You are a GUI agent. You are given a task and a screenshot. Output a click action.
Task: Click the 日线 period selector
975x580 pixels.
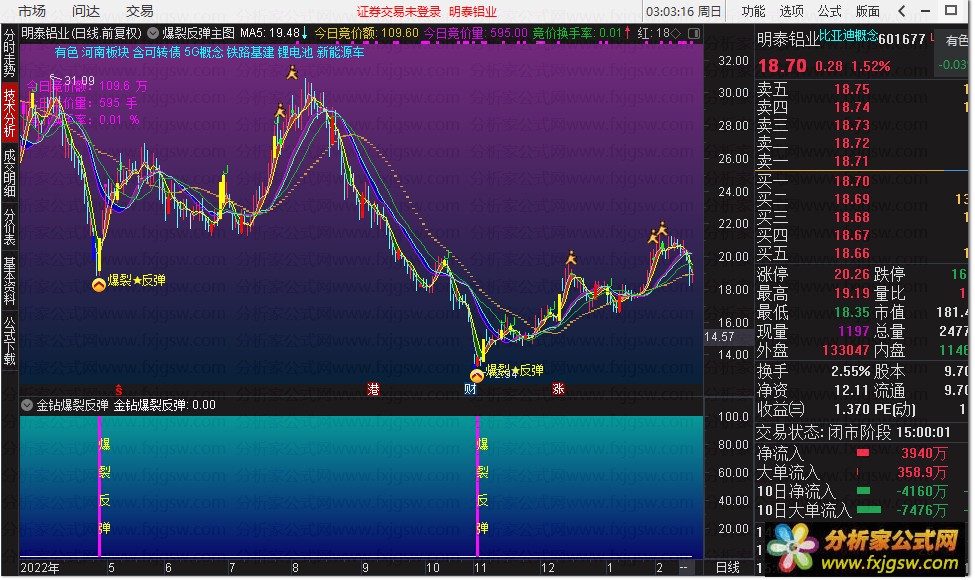[x=728, y=568]
